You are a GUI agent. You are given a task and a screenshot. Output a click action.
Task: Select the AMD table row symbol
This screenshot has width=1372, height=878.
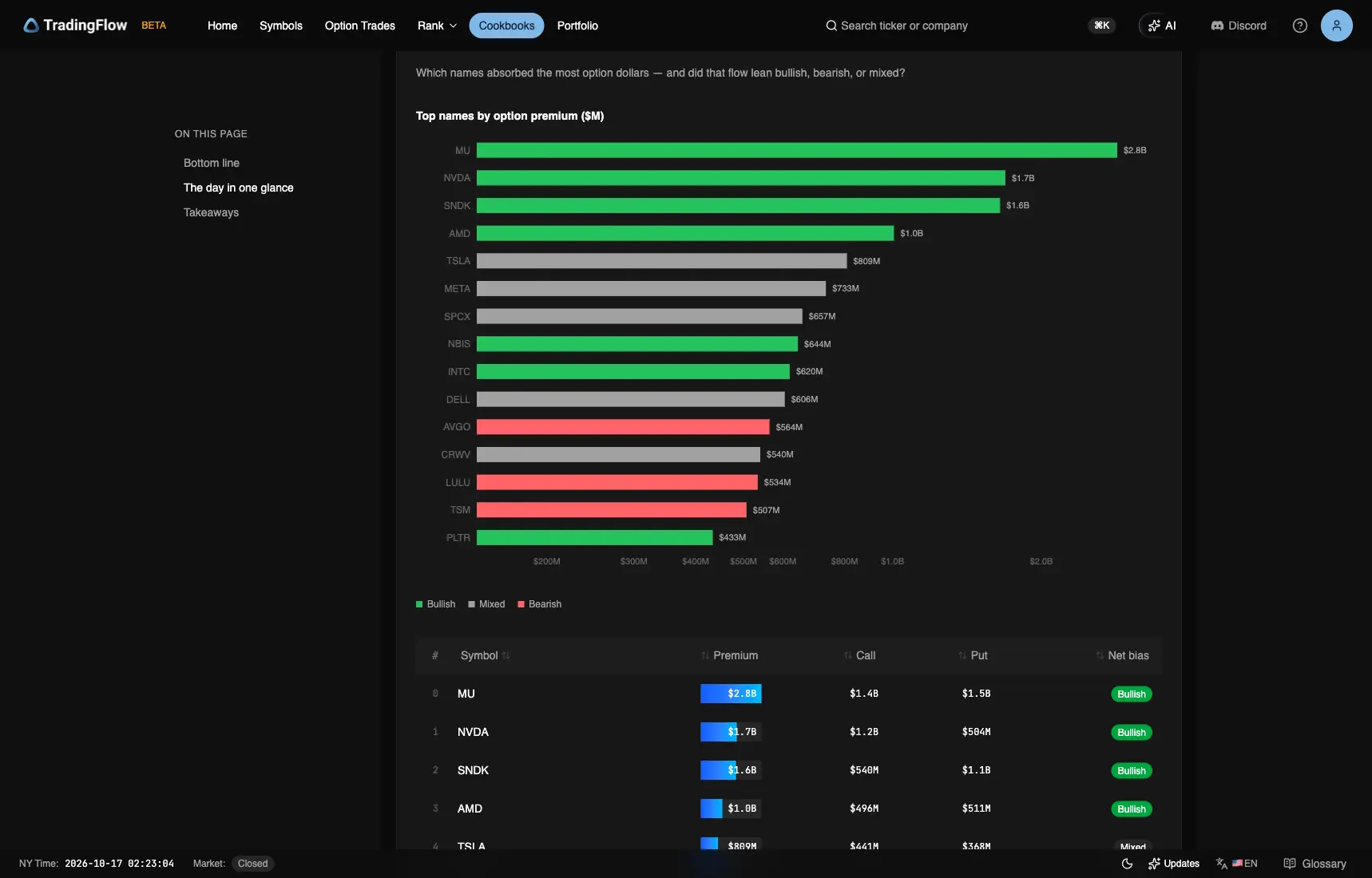tap(470, 809)
